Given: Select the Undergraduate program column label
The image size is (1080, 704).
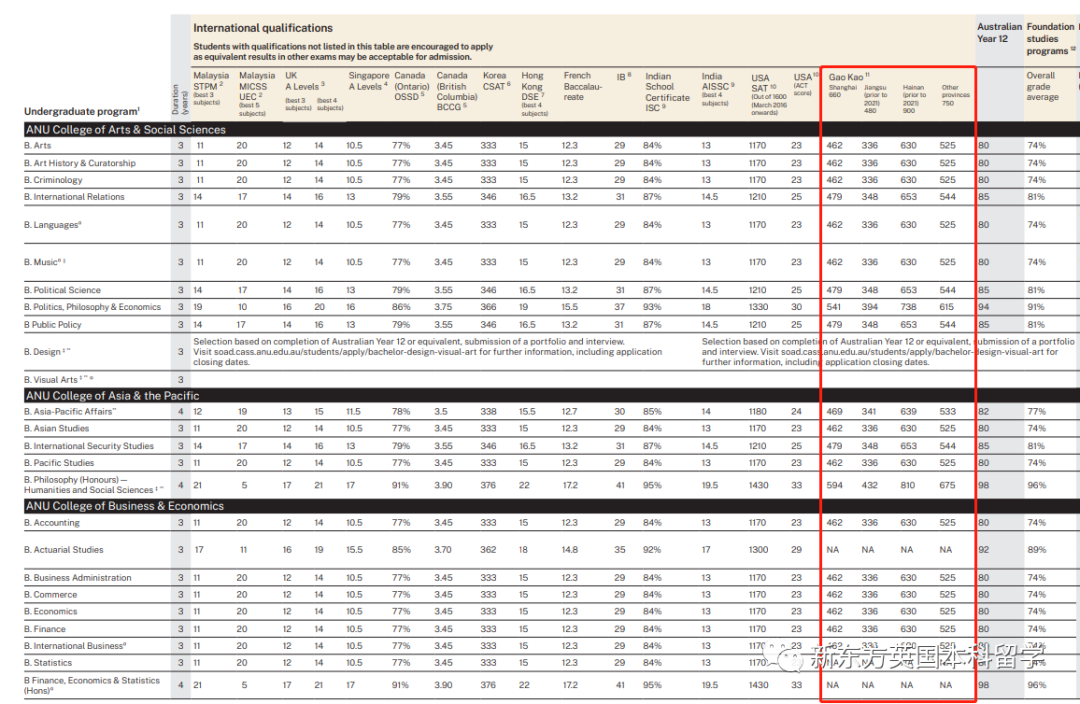Looking at the screenshot, I should tap(82, 112).
